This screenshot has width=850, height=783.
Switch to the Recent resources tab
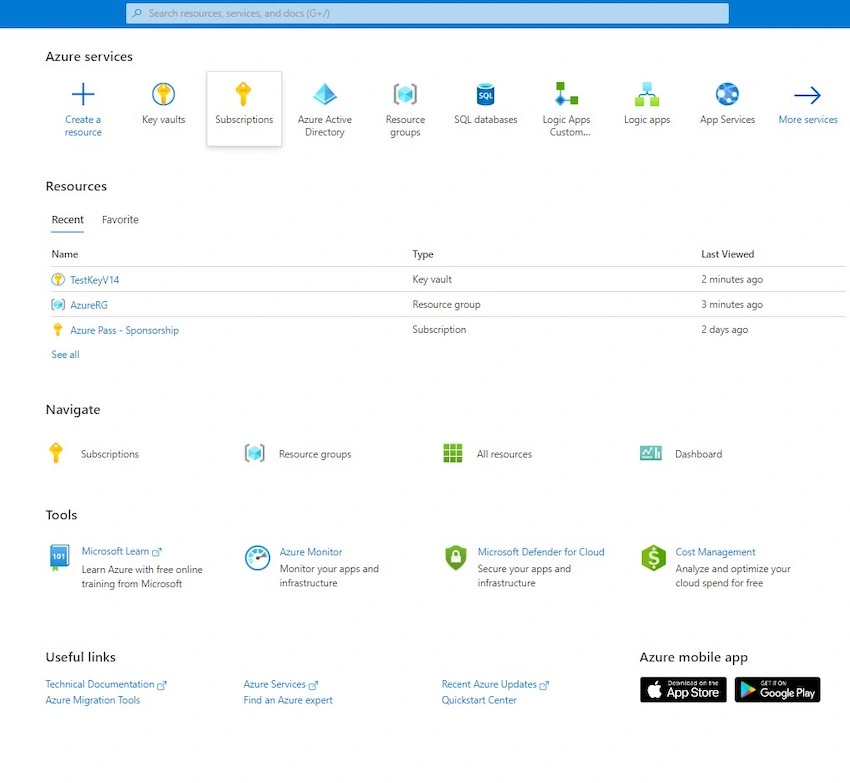(67, 220)
